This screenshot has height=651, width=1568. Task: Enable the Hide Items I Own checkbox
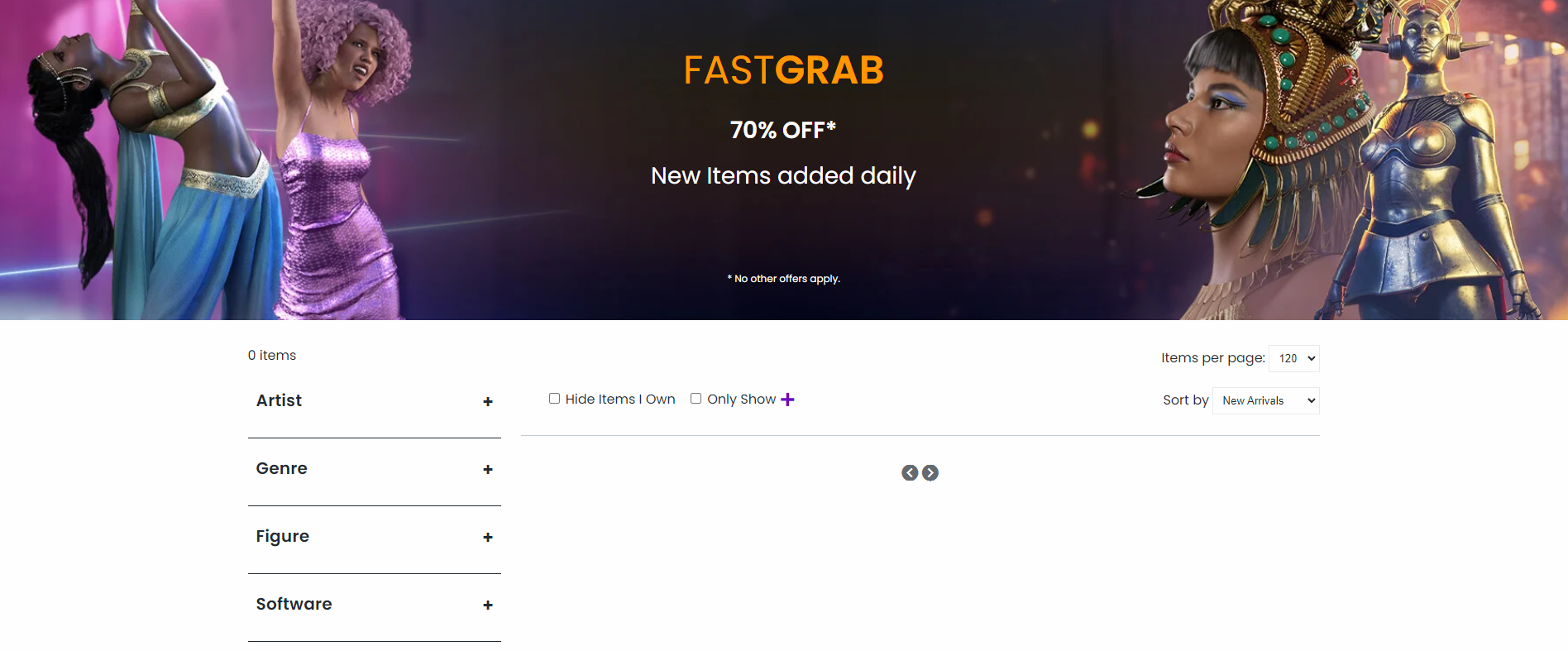click(x=555, y=399)
